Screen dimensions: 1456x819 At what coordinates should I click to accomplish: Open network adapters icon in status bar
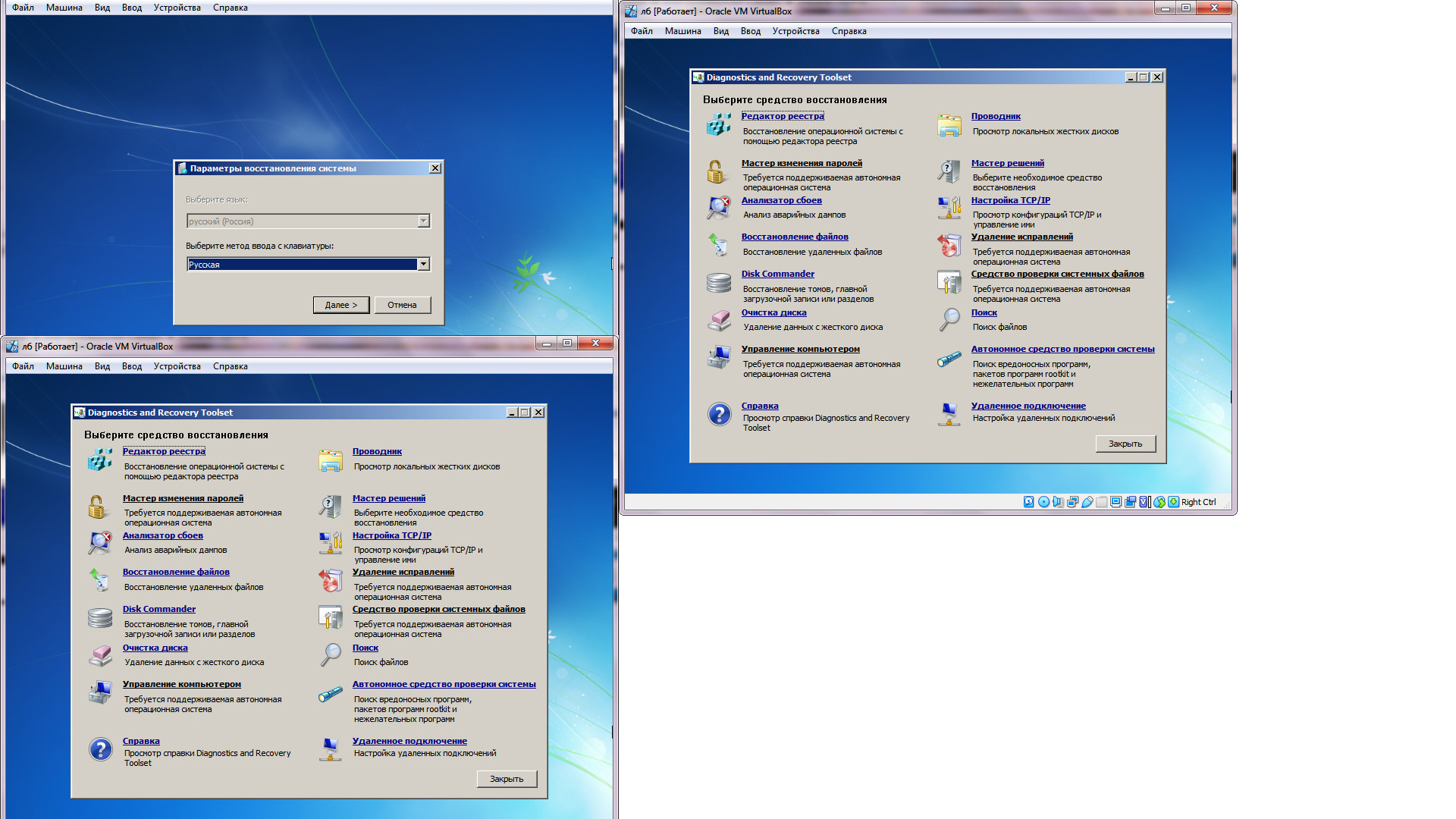point(1072,502)
